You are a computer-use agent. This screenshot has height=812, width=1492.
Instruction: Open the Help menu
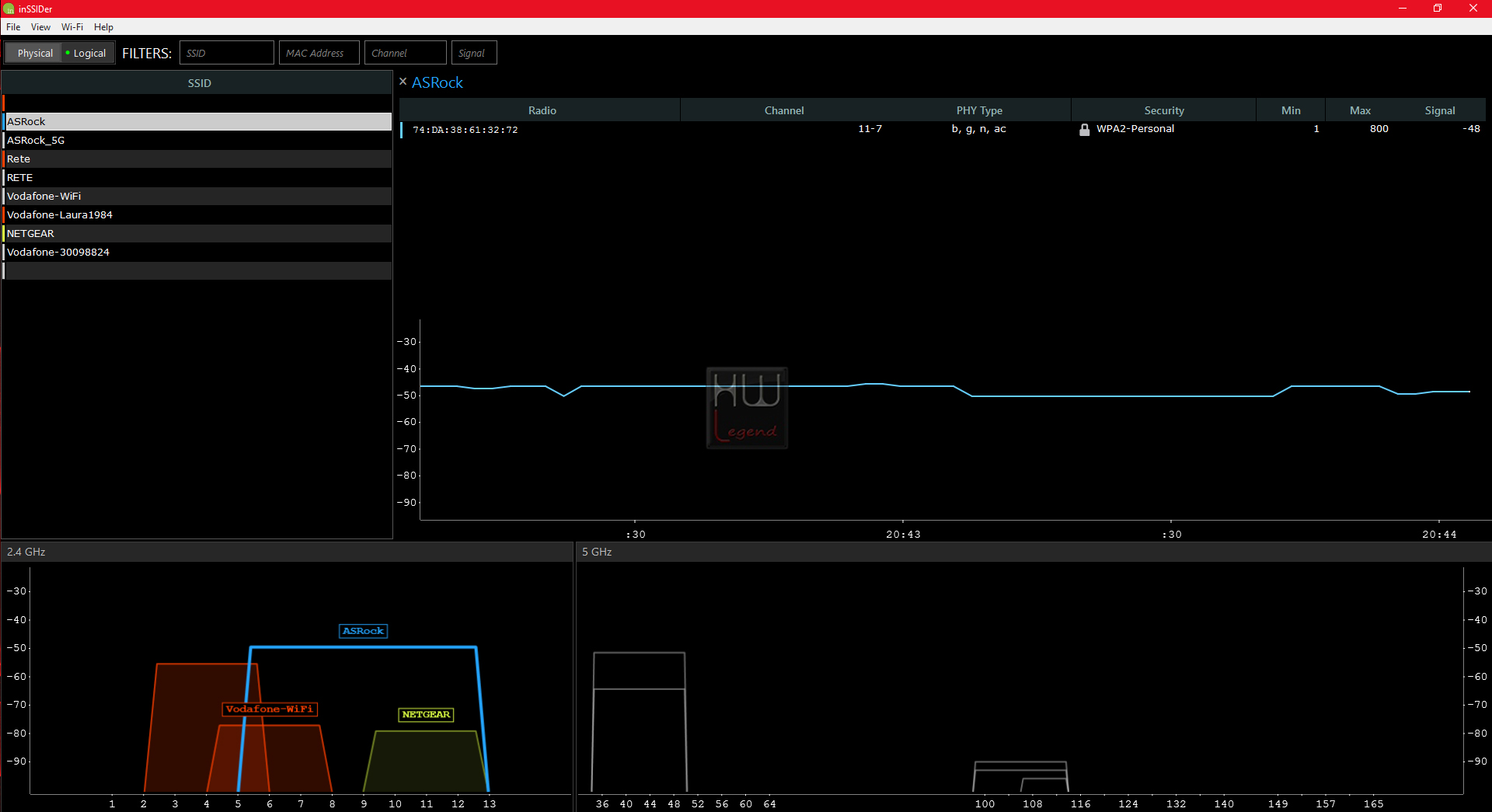point(103,27)
